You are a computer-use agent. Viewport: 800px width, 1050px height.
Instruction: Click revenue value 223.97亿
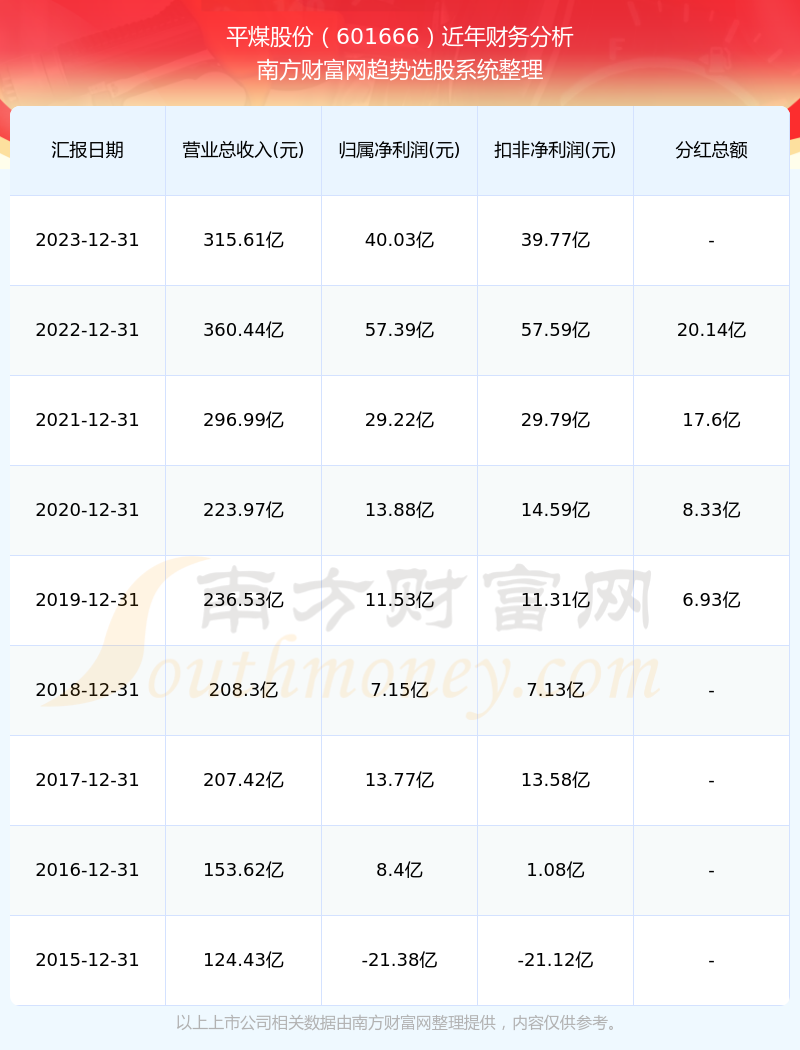(244, 510)
